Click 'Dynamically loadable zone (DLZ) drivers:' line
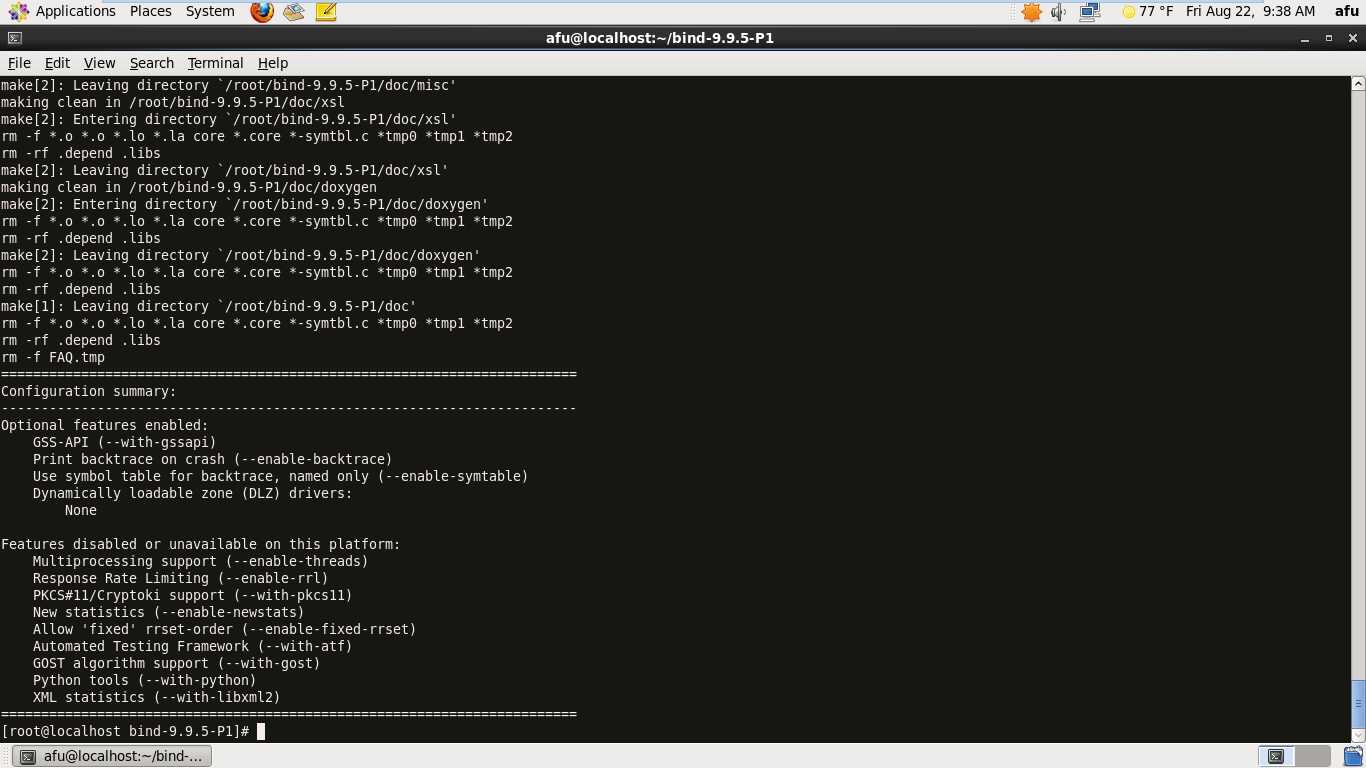 [x=193, y=493]
